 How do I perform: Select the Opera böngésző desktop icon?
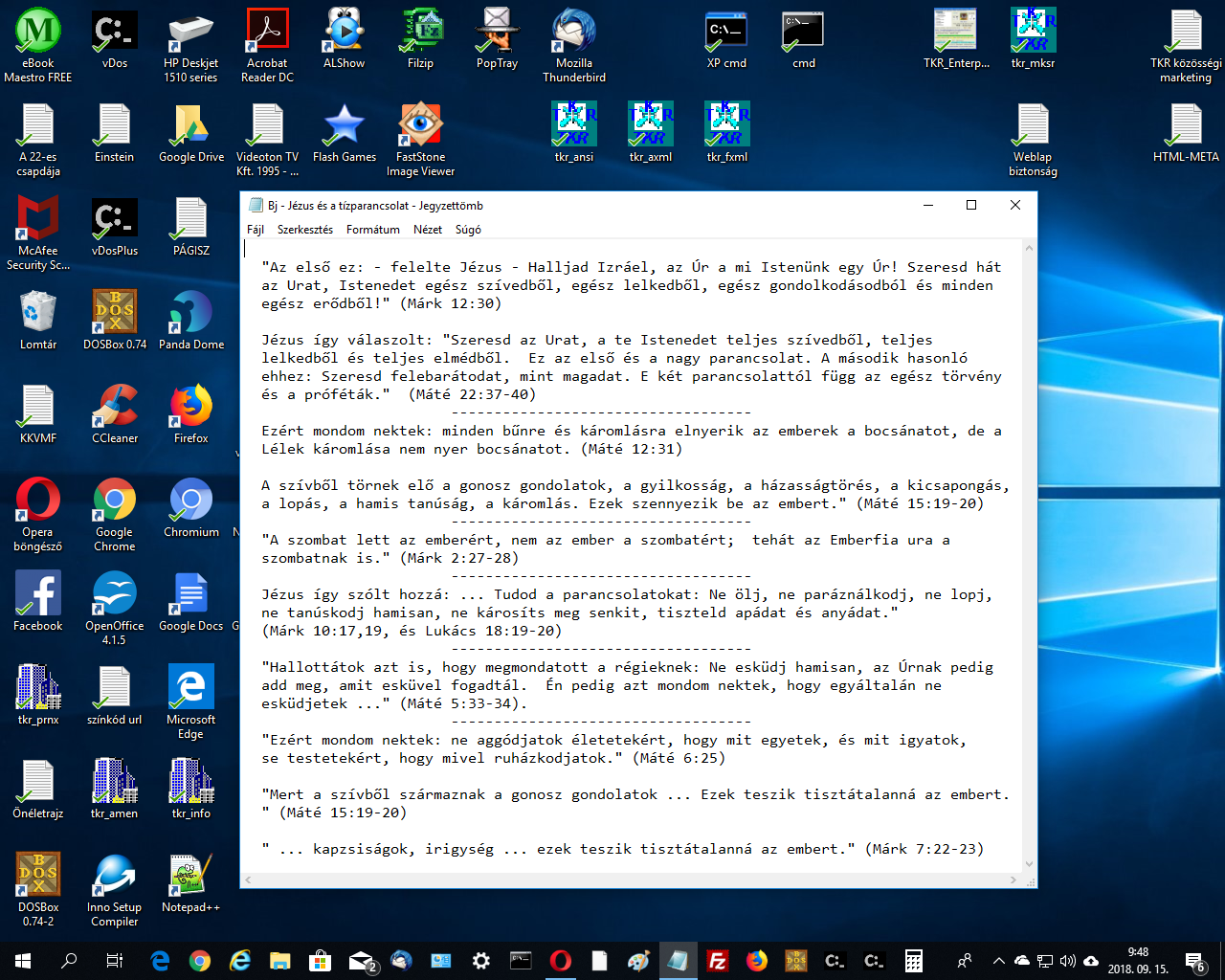tap(38, 515)
